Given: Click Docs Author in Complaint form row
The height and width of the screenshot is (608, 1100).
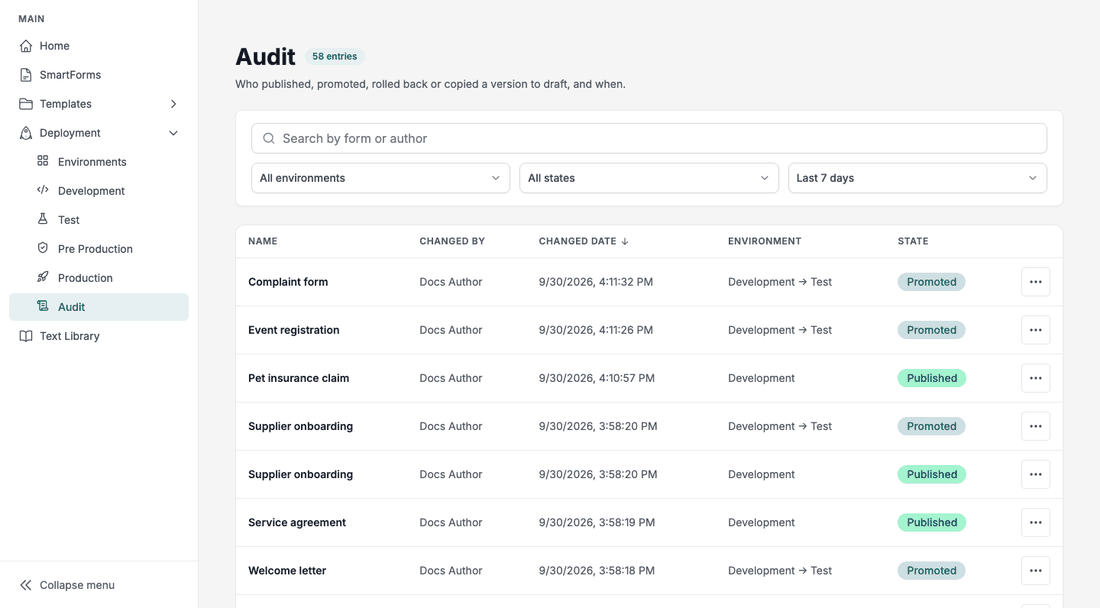Looking at the screenshot, I should [450, 282].
